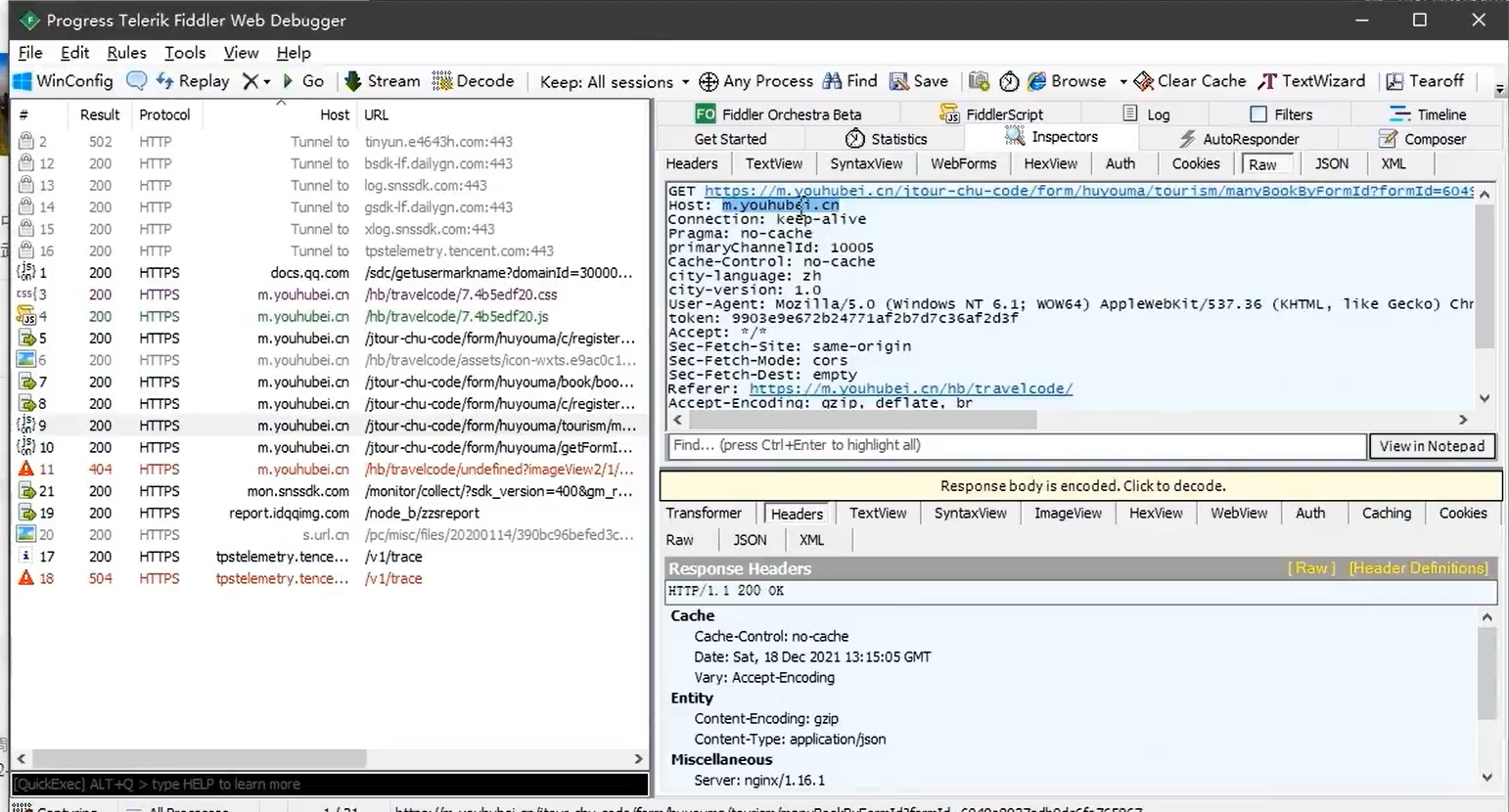Toggle Decode option in toolbar
This screenshot has width=1509, height=812.
click(x=474, y=81)
